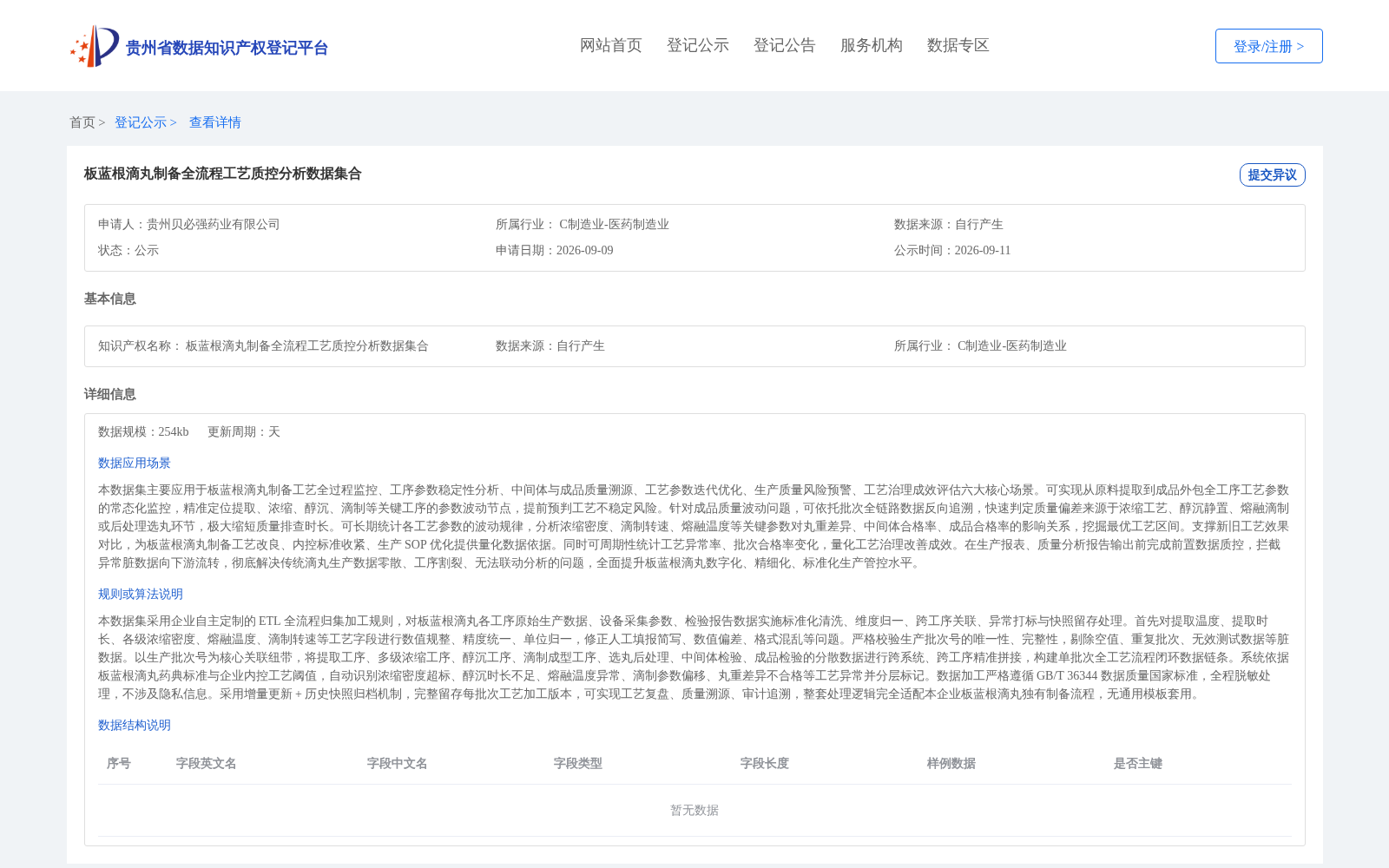Select 服务机构 in the navigation bar
The height and width of the screenshot is (868, 1389).
872,45
